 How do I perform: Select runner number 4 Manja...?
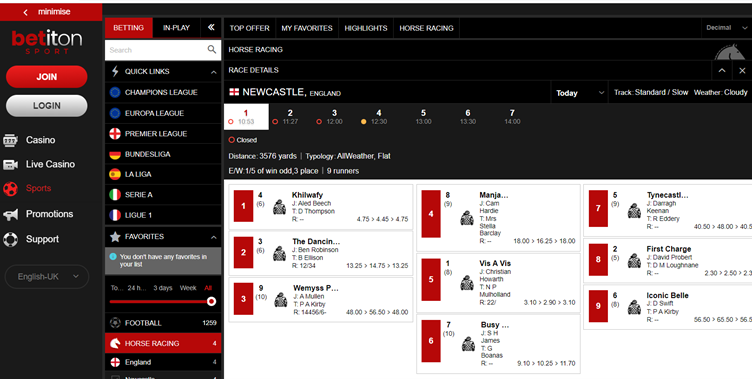coord(431,214)
